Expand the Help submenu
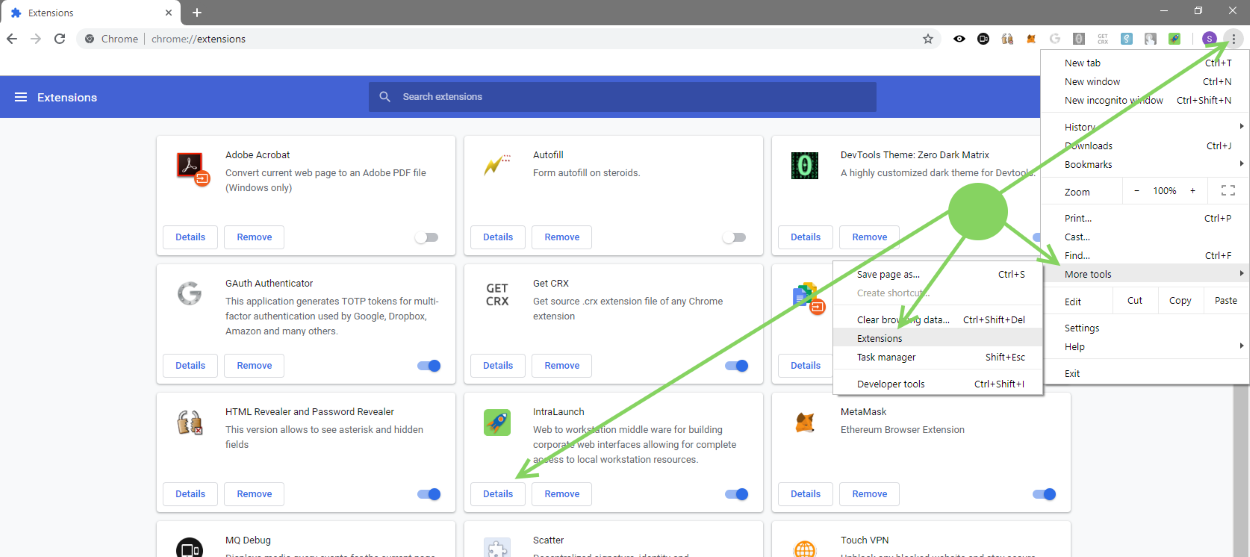Viewport: 1250px width, 557px height. click(1145, 347)
